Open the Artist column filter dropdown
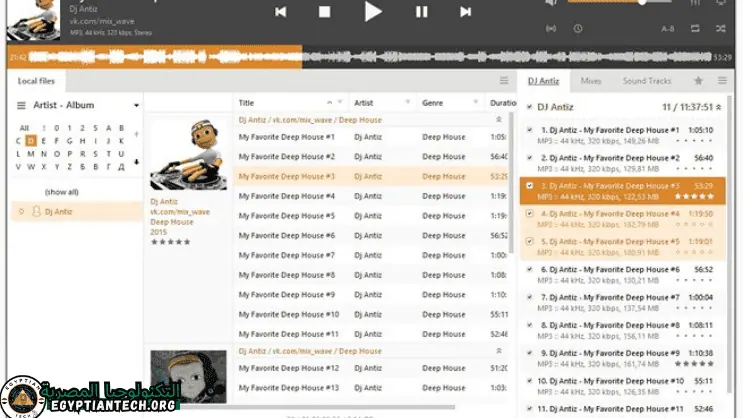This screenshot has width=743, height=418. click(410, 102)
